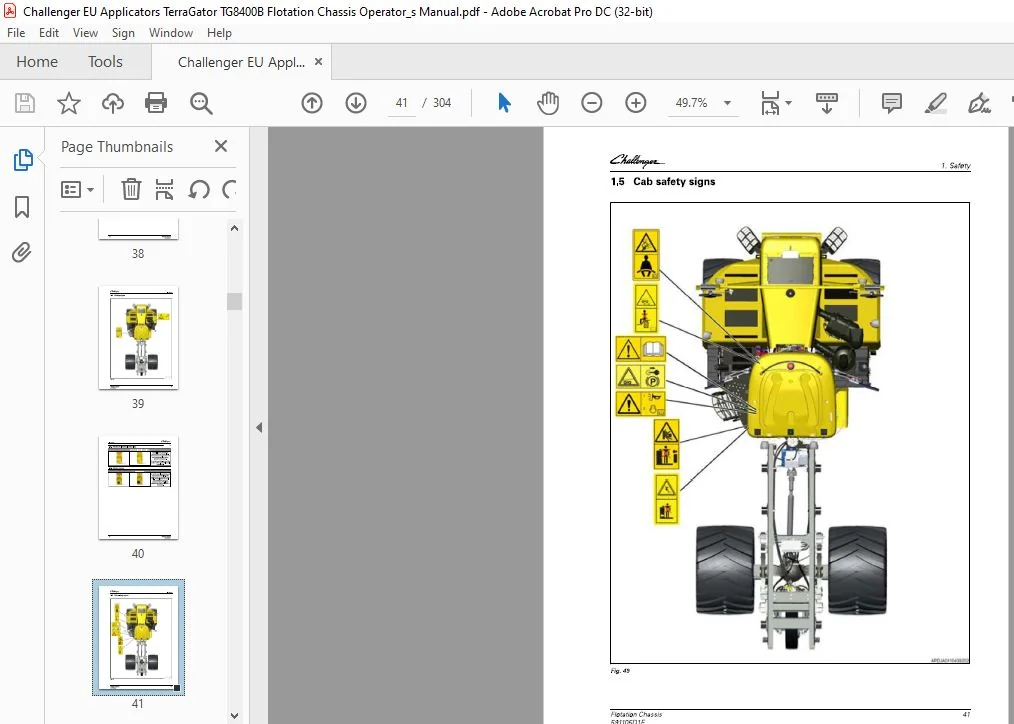Open the Sign document pen tool
1014x724 pixels.
(x=979, y=103)
